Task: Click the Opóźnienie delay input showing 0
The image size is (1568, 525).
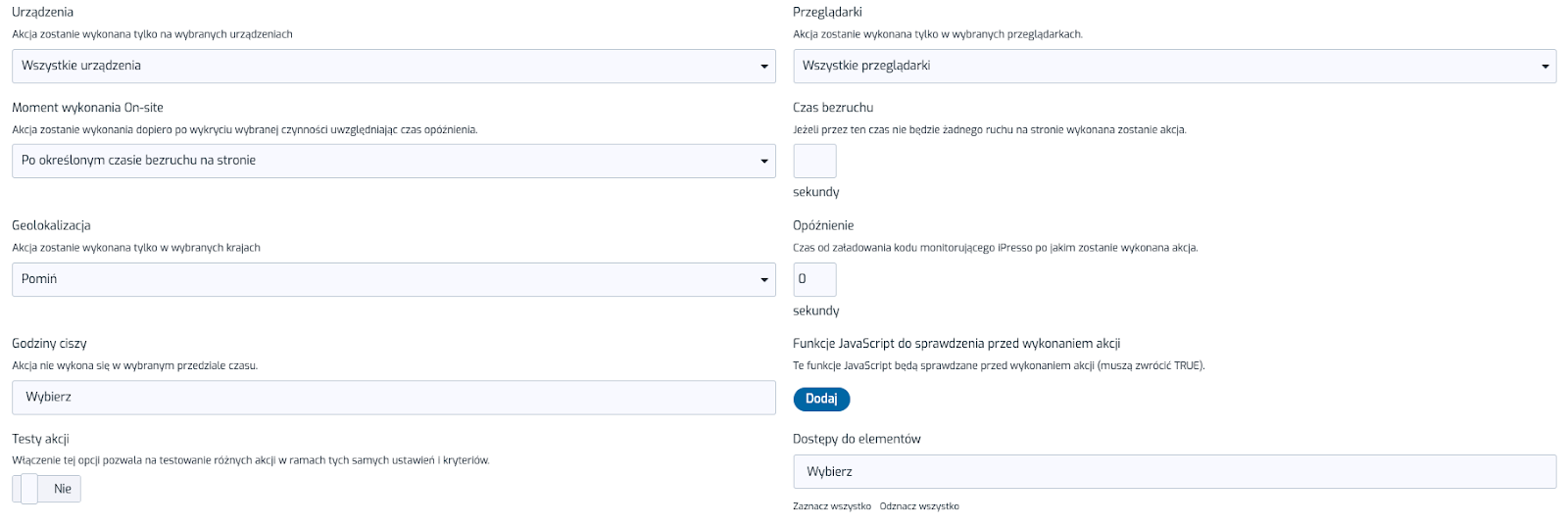Action: click(x=814, y=279)
